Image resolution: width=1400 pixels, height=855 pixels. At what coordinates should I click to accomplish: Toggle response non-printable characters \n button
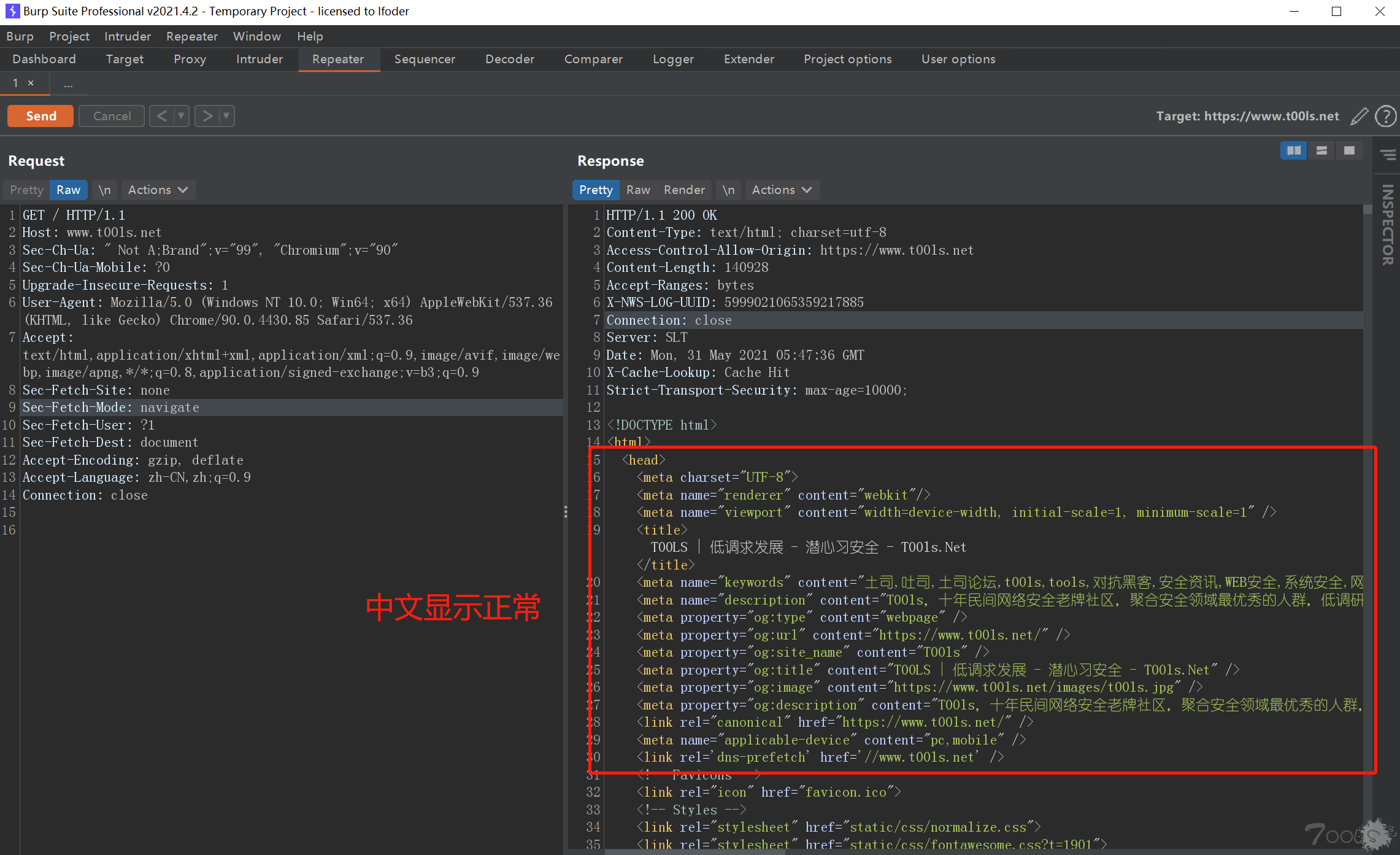click(728, 190)
